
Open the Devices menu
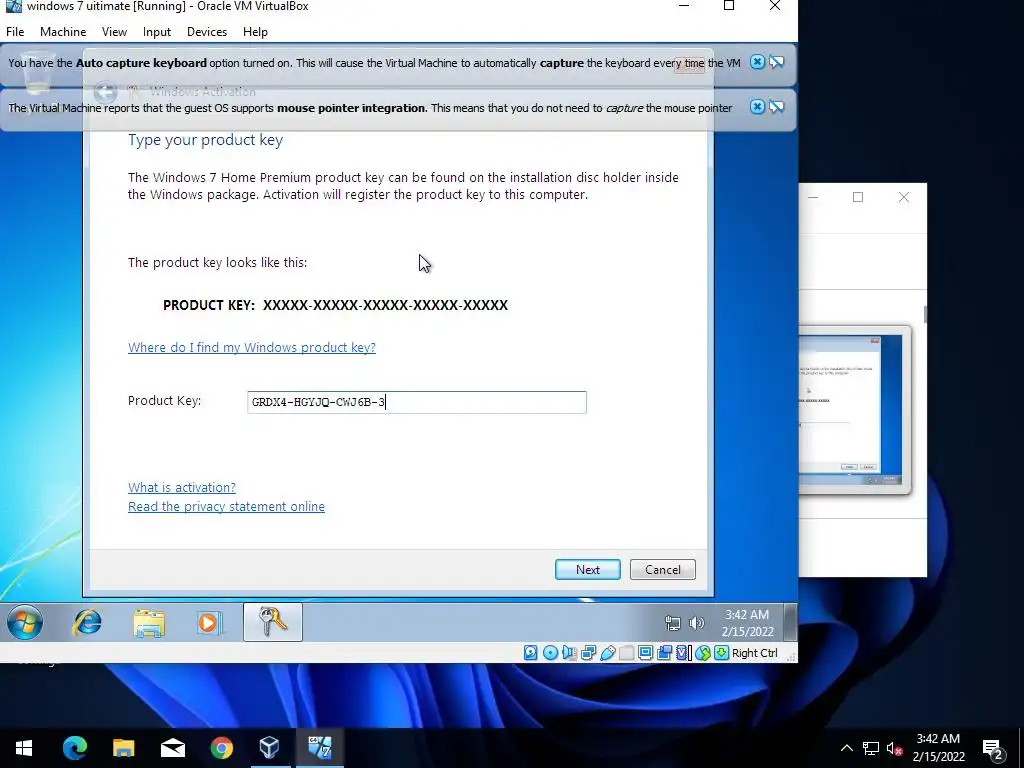pyautogui.click(x=206, y=31)
